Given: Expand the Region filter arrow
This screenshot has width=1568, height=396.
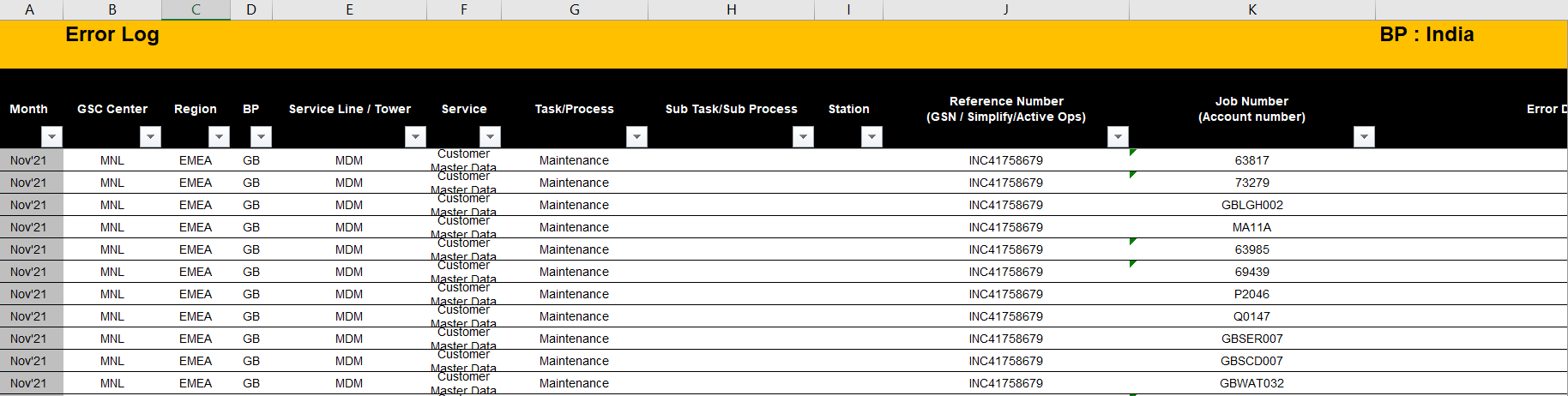Looking at the screenshot, I should click(x=220, y=136).
